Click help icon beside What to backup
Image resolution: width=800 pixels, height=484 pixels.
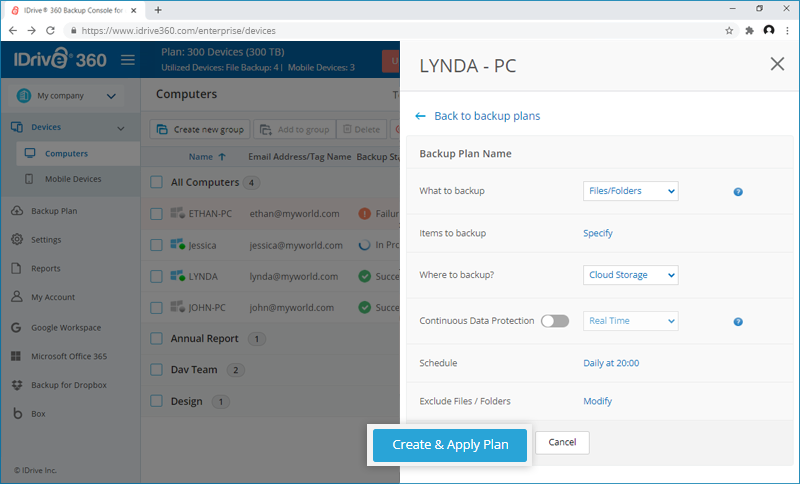tap(738, 192)
